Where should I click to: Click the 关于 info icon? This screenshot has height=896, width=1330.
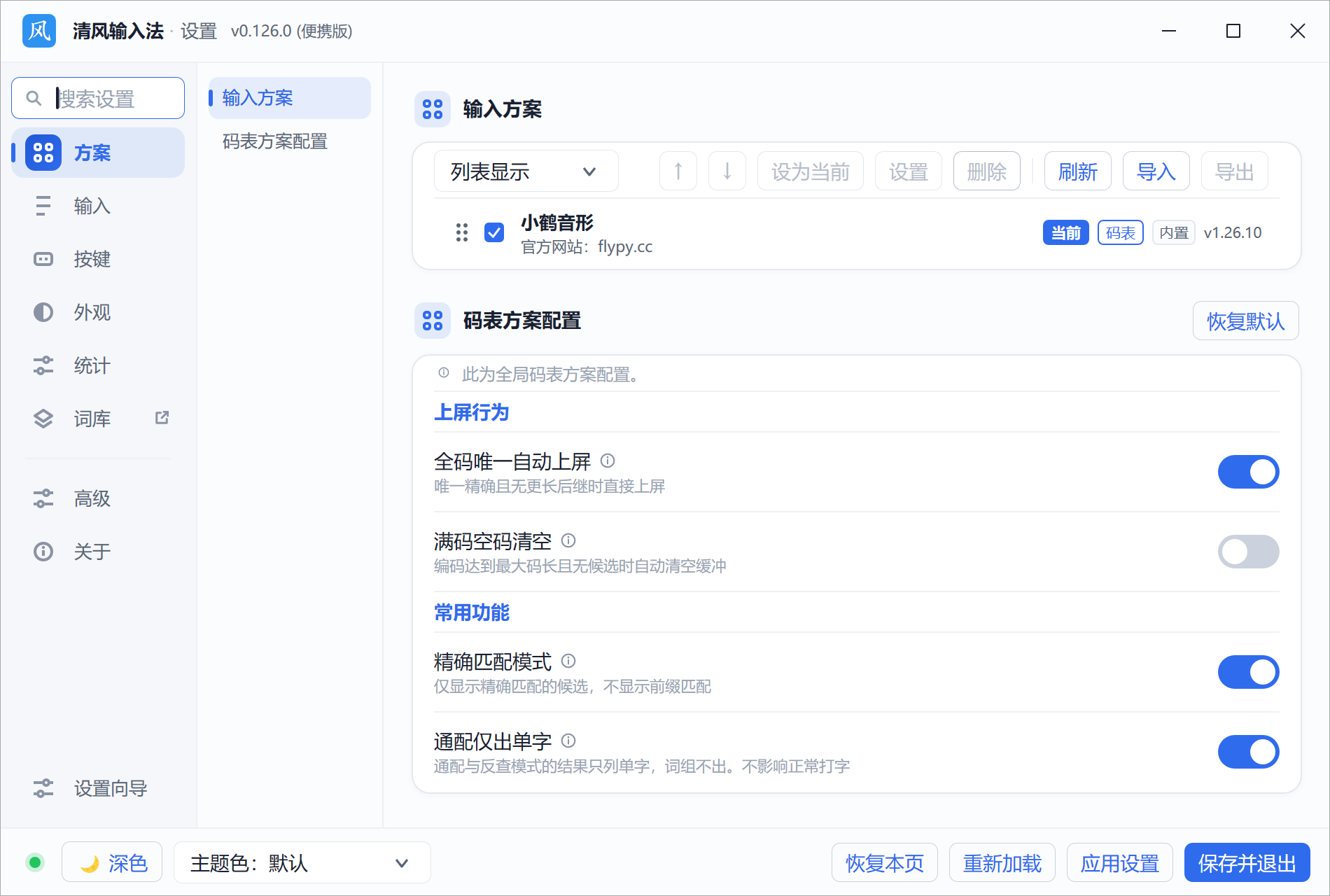(43, 552)
